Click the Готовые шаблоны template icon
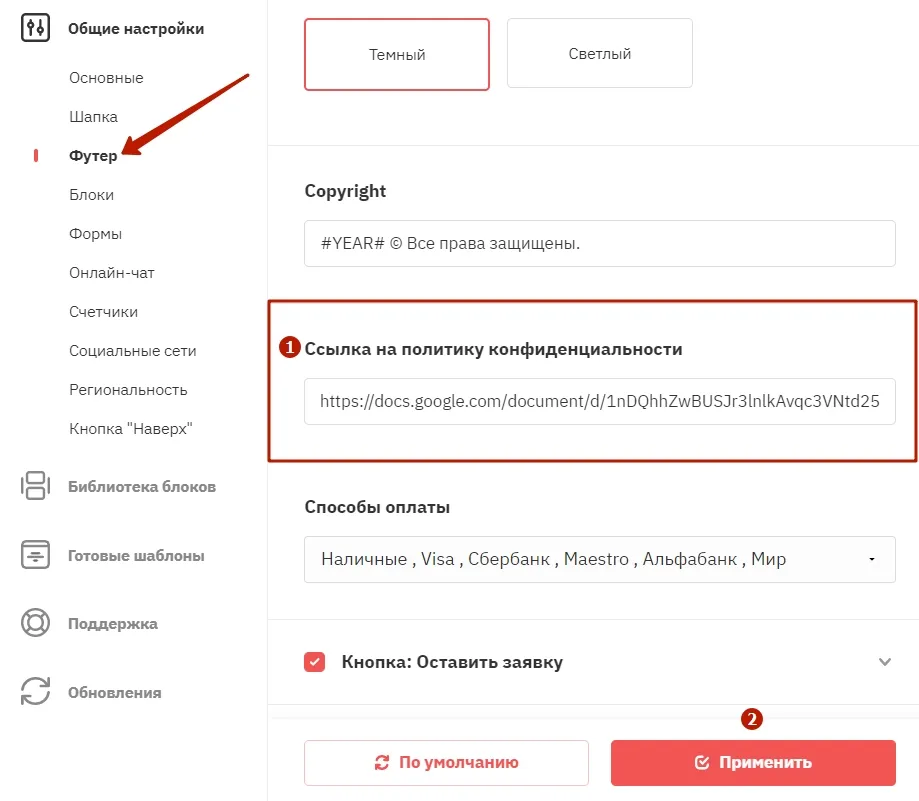Screen dimensions: 919x801 35,554
